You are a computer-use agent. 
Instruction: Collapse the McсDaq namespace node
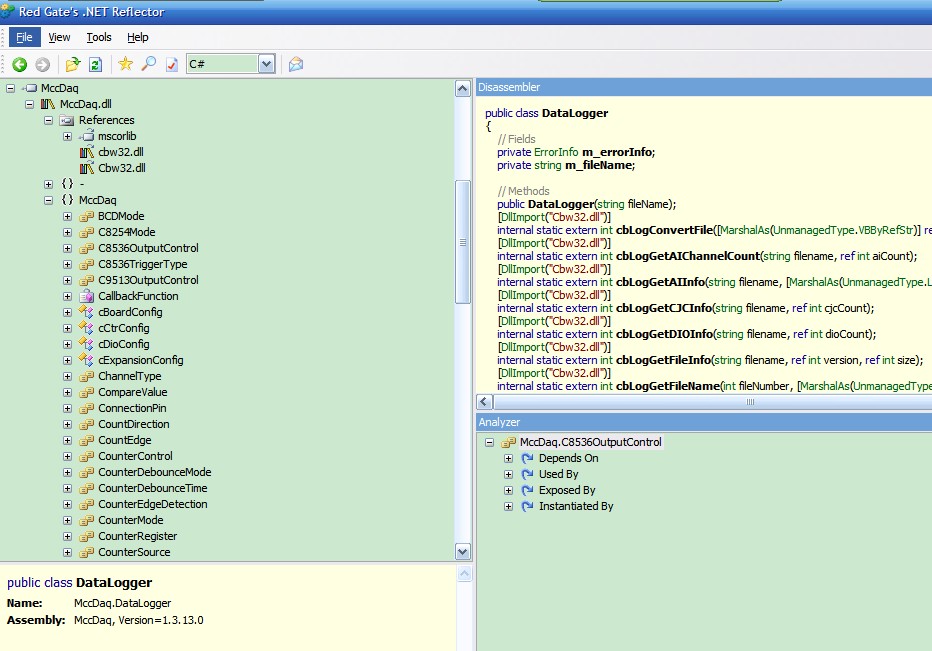(x=49, y=200)
